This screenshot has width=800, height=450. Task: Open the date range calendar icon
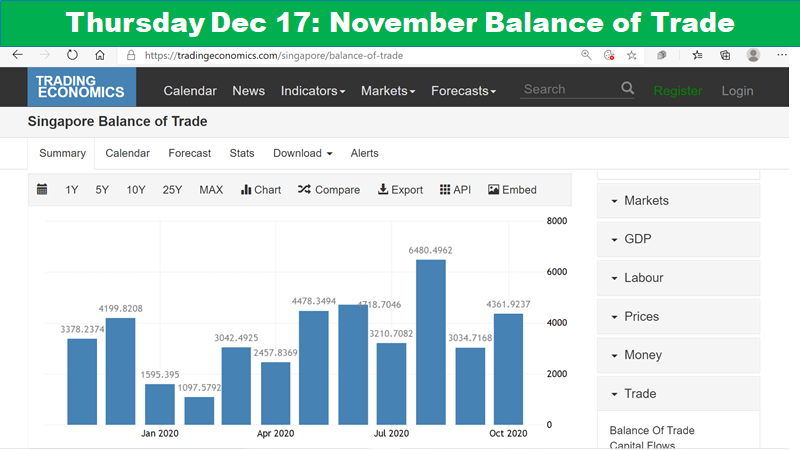point(42,189)
